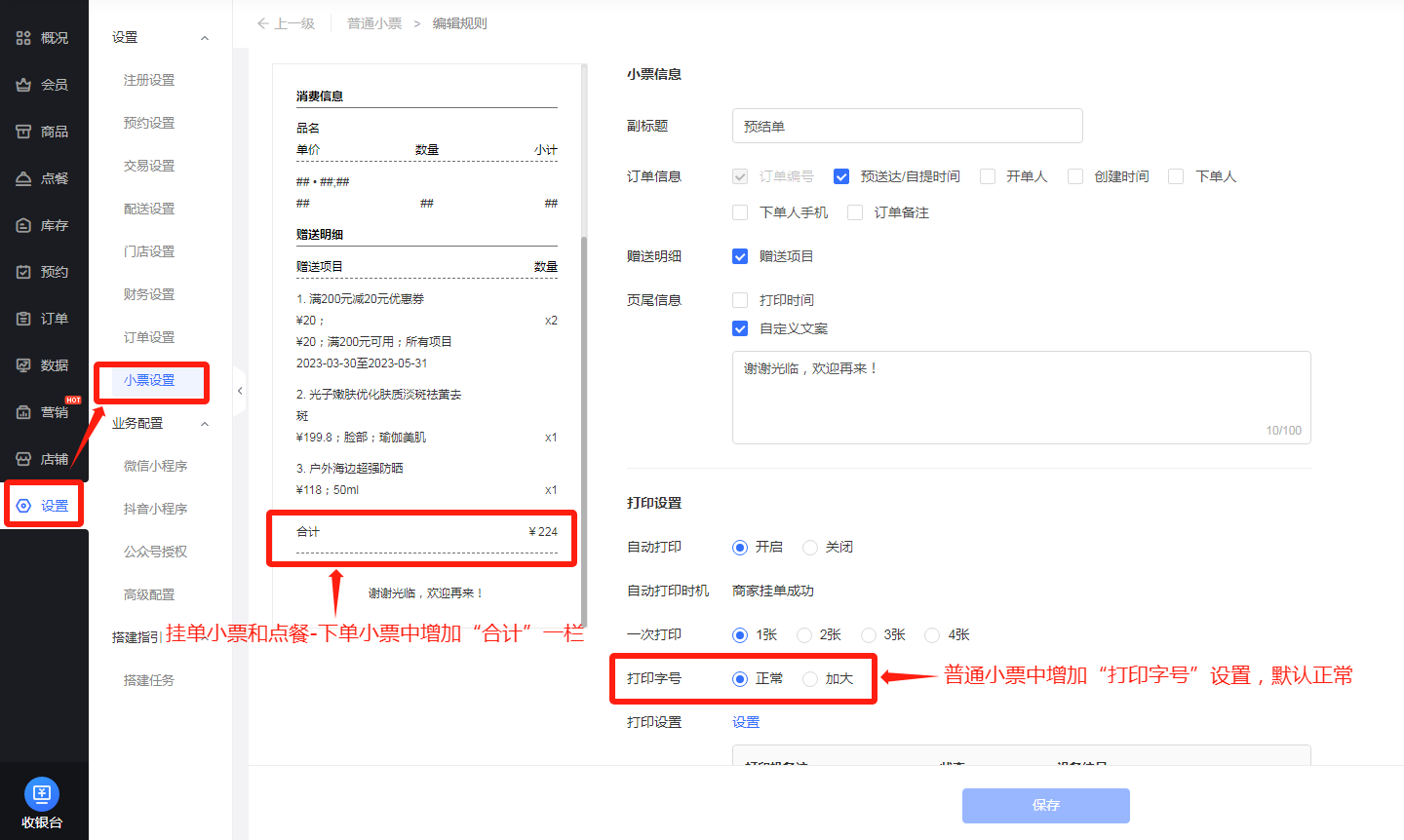1404x840 pixels.
Task: Click 上一级 back link text
Action: tap(294, 23)
